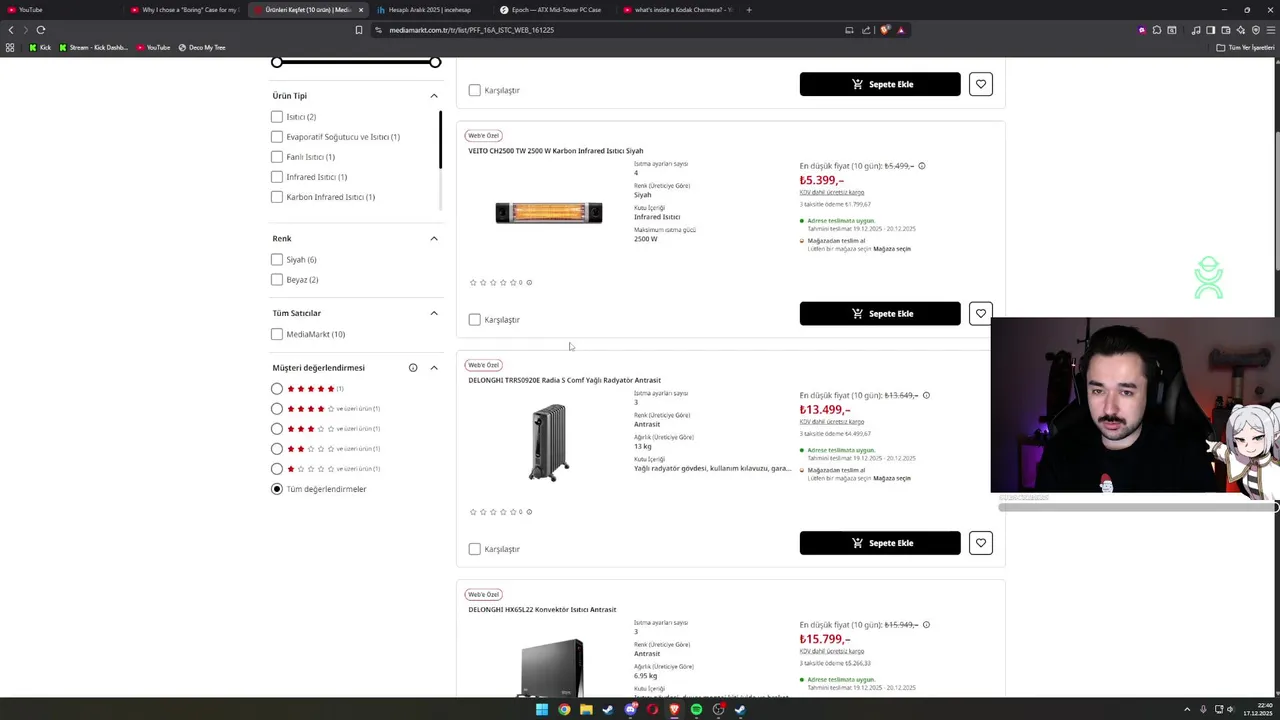Check Karbon Infrared Isıtıcı (1) filter
Image resolution: width=1280 pixels, height=720 pixels.
tap(277, 197)
